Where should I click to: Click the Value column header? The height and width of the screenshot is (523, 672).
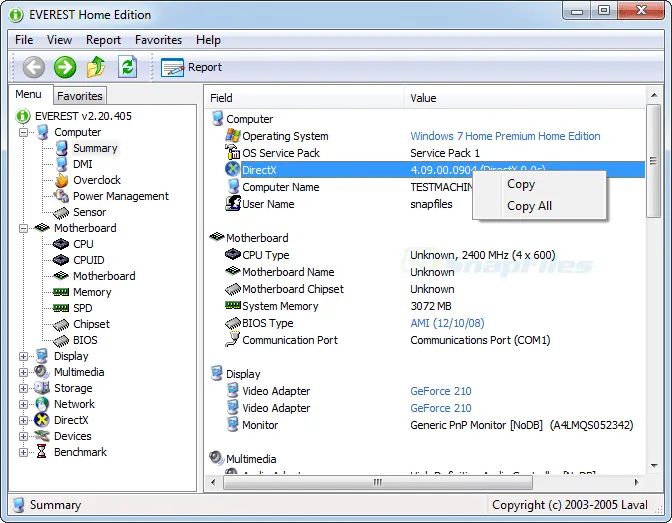[x=525, y=98]
